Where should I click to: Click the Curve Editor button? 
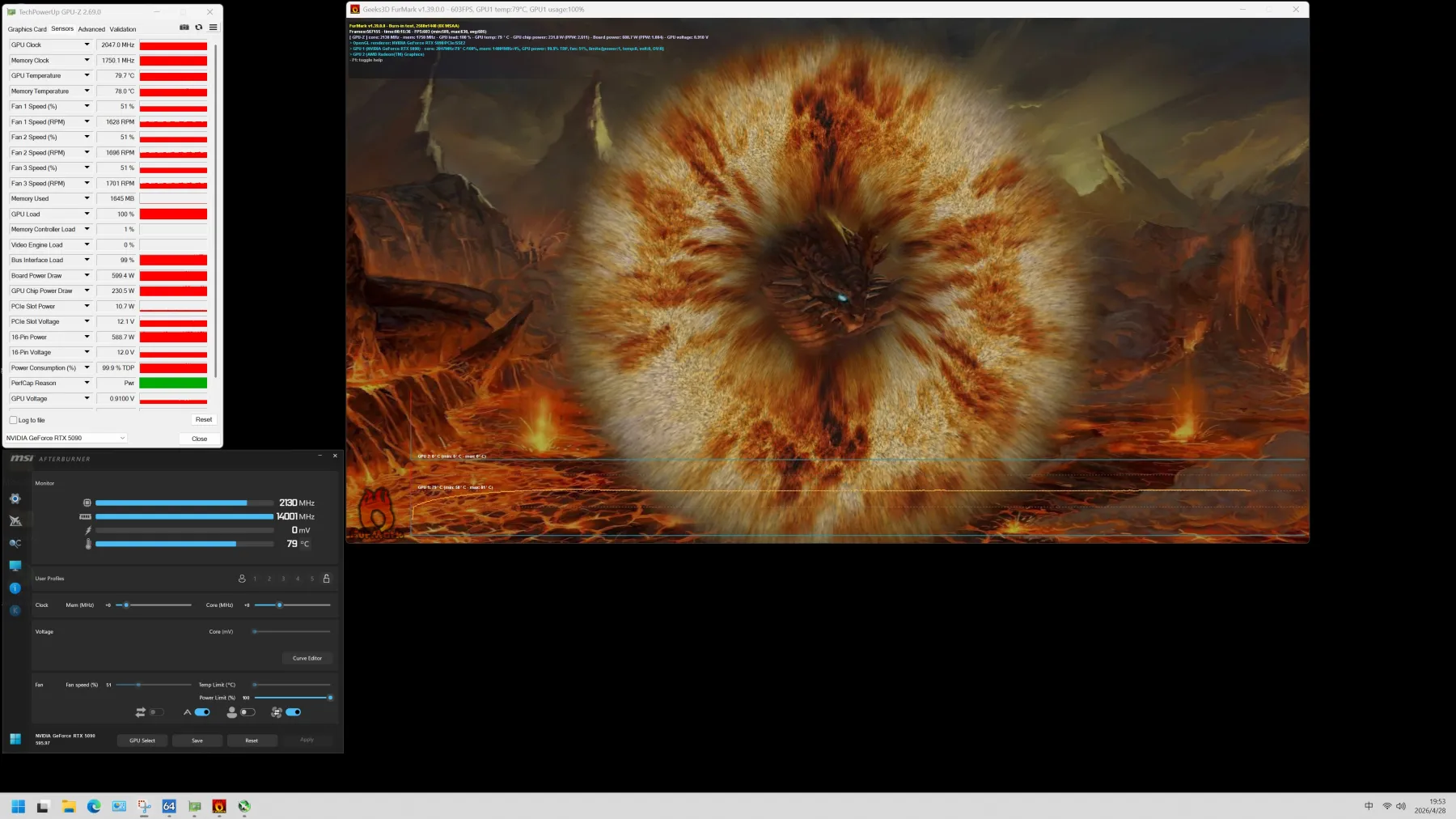click(x=307, y=658)
